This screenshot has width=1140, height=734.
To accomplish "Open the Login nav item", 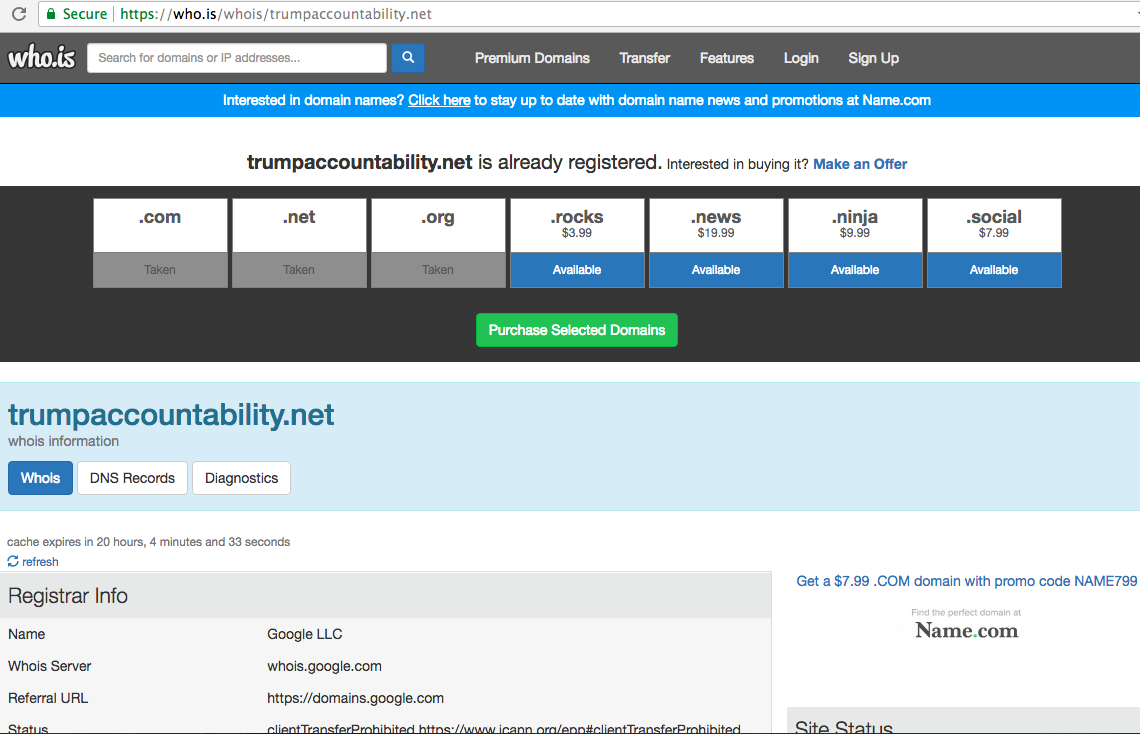I will (800, 58).
